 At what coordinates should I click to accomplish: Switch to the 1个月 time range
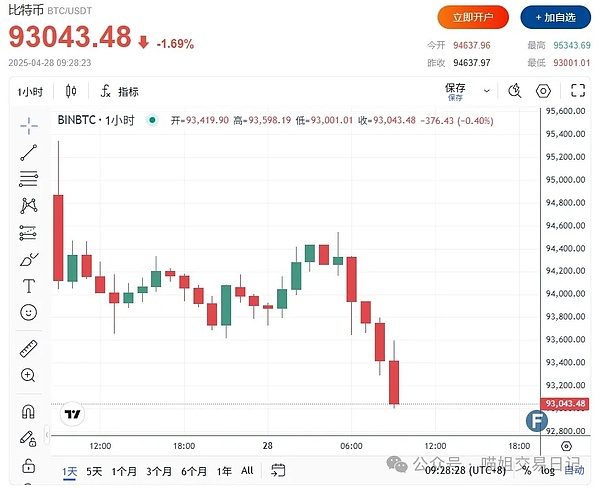point(124,471)
